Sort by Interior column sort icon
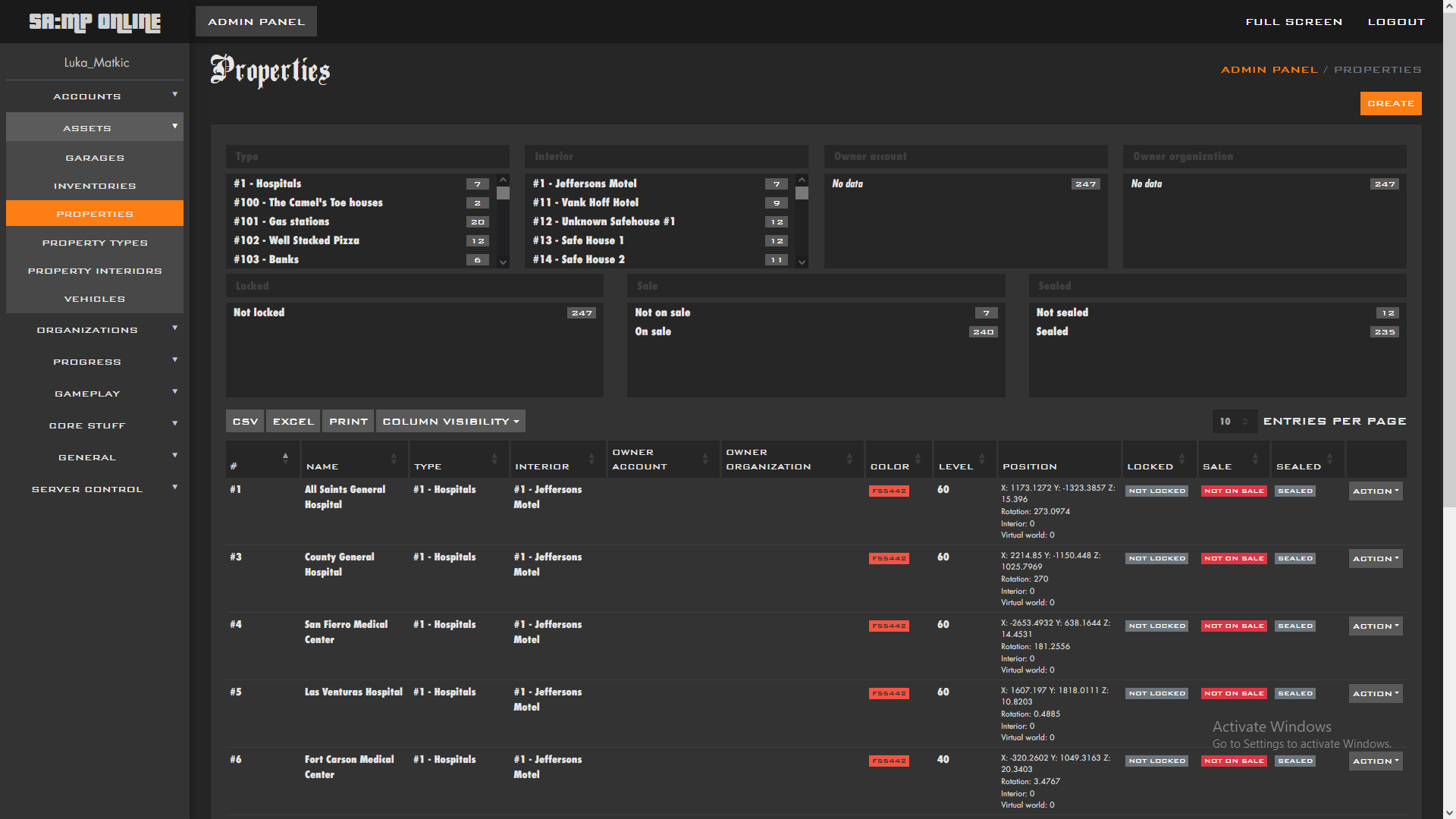This screenshot has width=1456, height=819. pyautogui.click(x=591, y=460)
